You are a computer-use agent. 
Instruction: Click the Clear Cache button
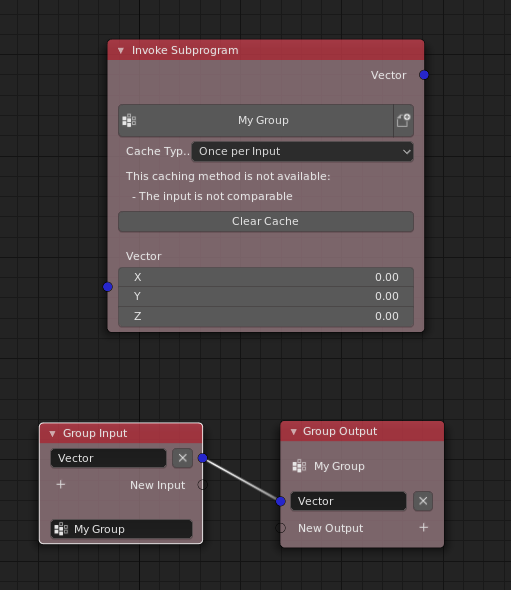(266, 221)
